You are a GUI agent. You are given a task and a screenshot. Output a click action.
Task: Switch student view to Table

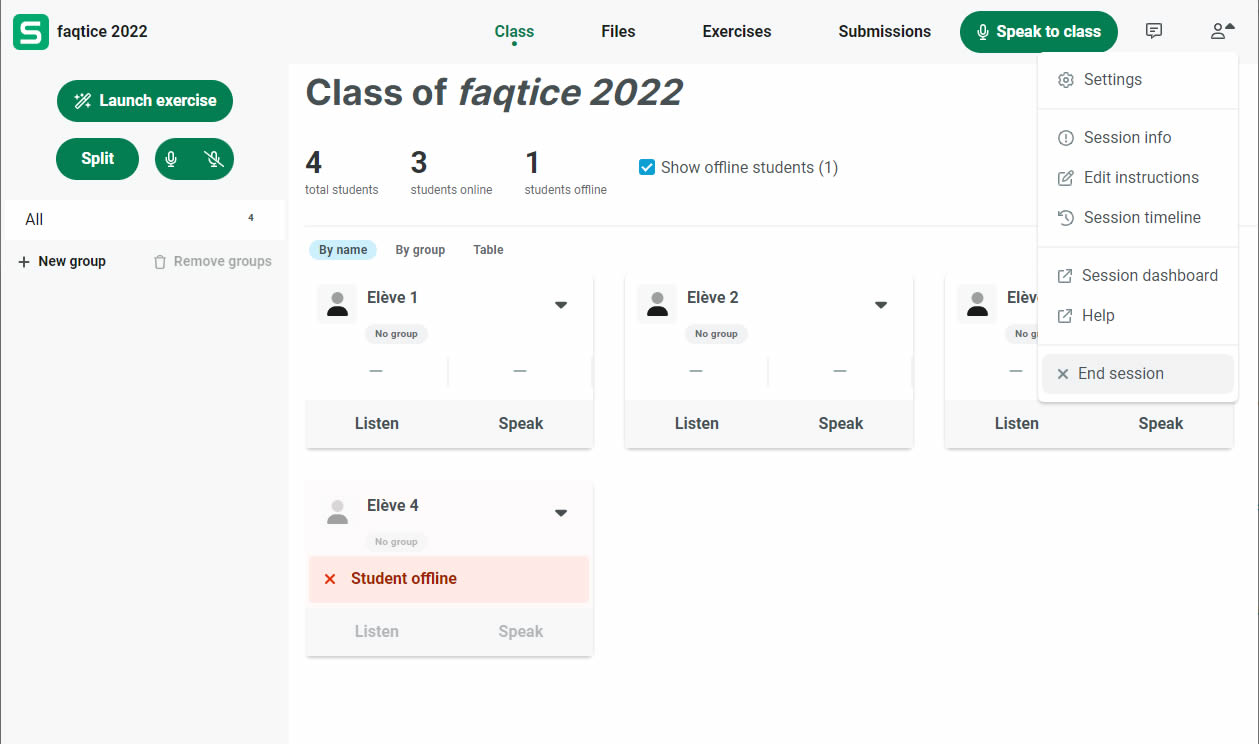488,250
